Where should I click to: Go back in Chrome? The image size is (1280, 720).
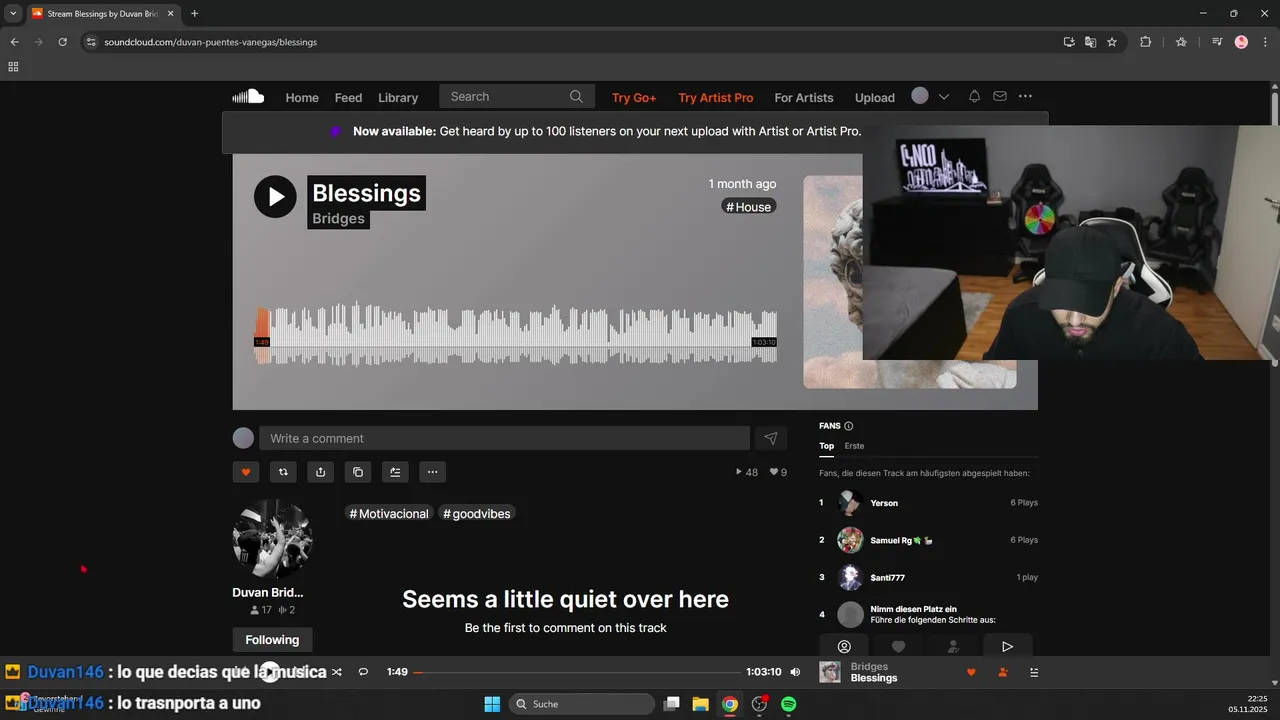pos(14,42)
